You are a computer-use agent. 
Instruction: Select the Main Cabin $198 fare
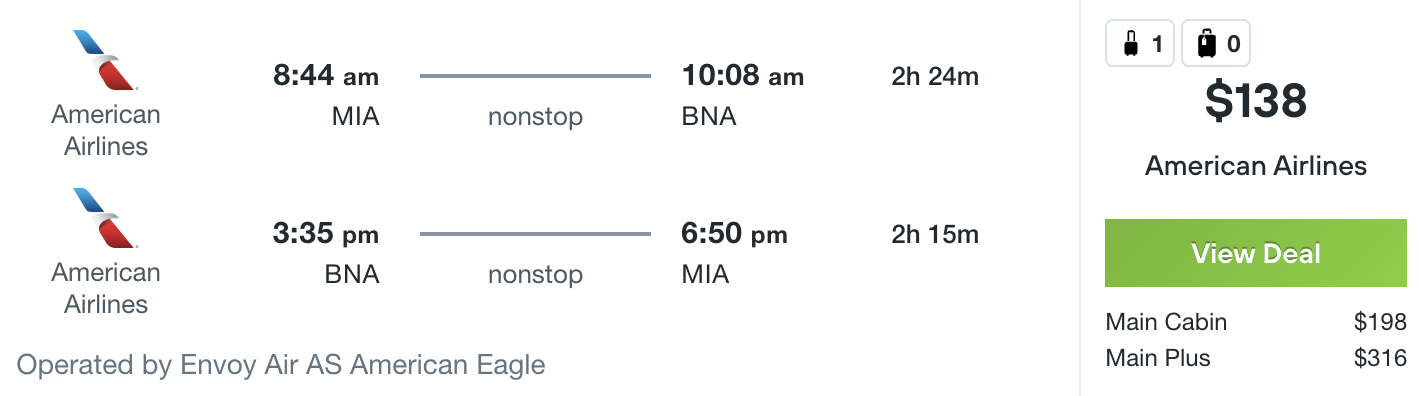point(1256,322)
